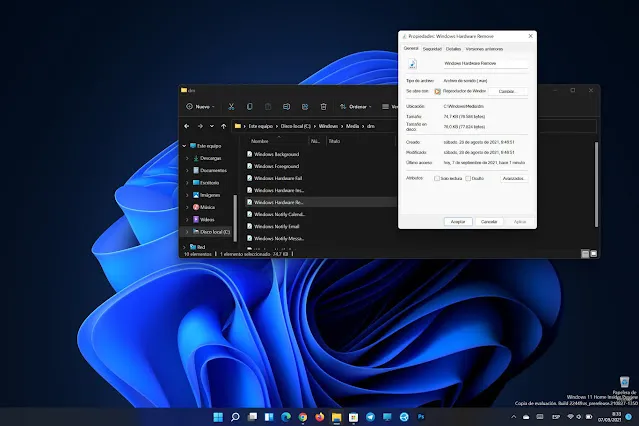This screenshot has height=426, width=639.
Task: Switch Explorer to large icons view in status bar
Action: coord(594,254)
